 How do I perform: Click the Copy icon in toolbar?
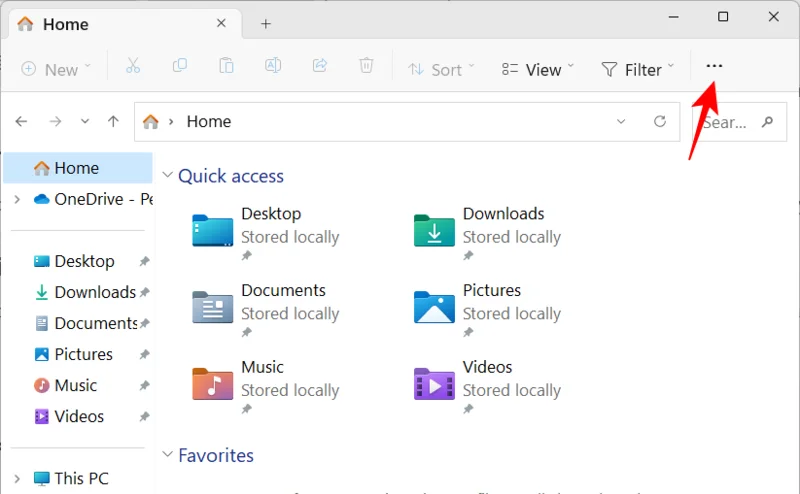pyautogui.click(x=180, y=65)
